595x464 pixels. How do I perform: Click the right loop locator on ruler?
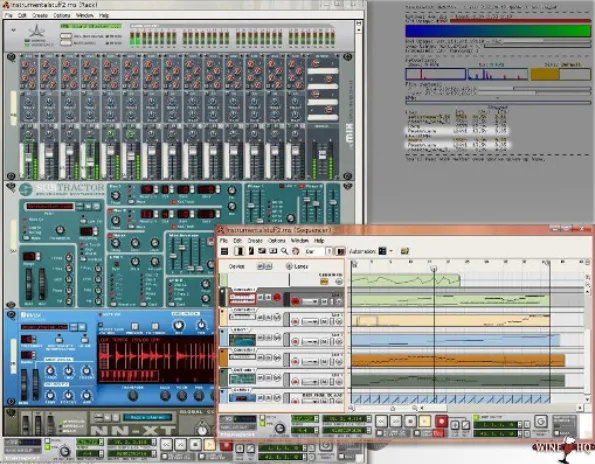point(549,263)
